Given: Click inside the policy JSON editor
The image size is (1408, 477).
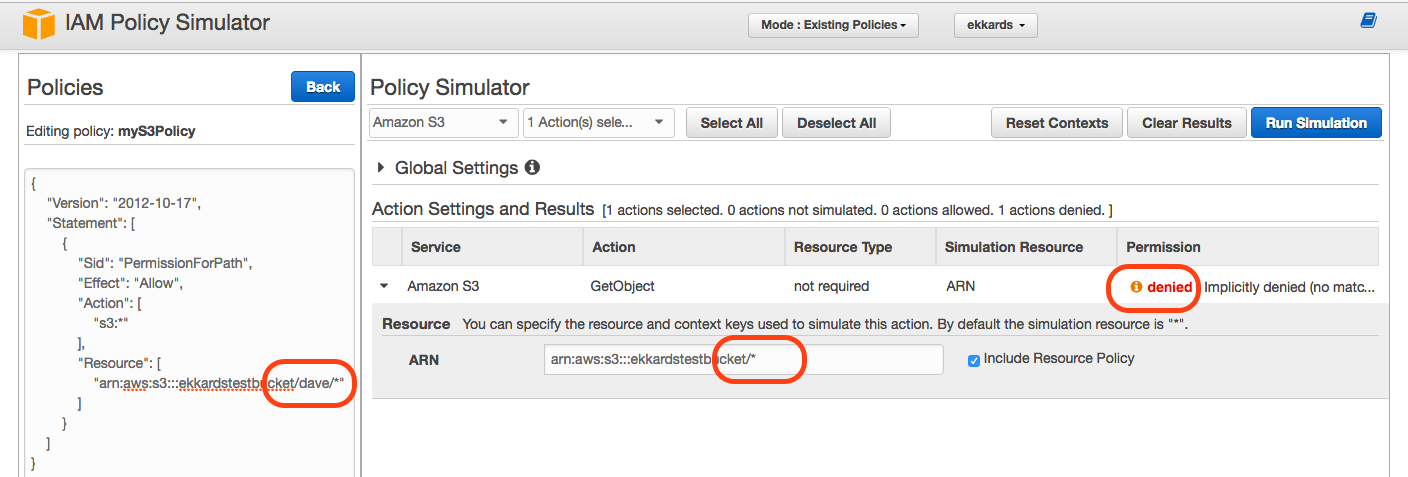Looking at the screenshot, I should coord(190,322).
